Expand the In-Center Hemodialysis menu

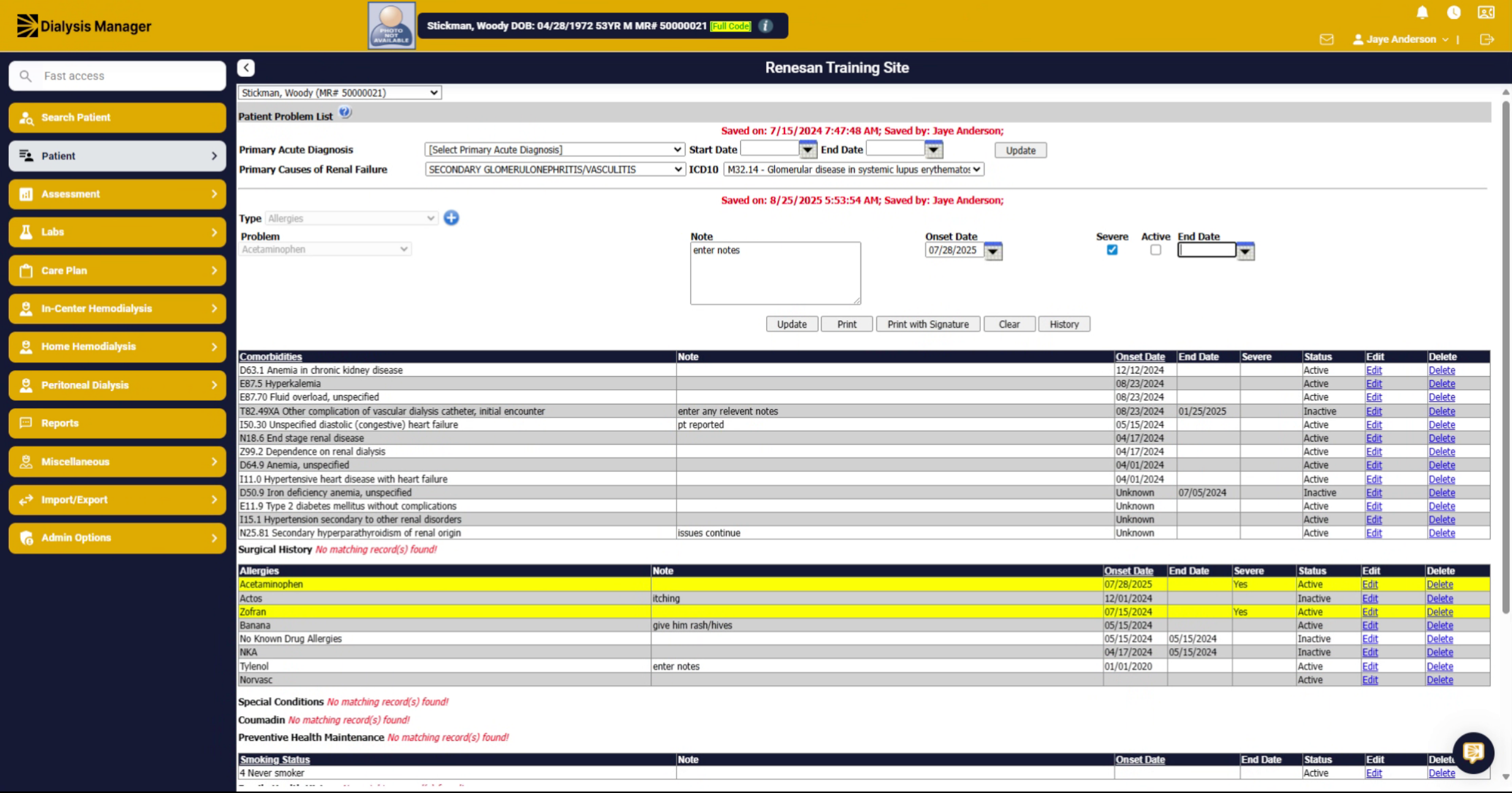click(118, 309)
